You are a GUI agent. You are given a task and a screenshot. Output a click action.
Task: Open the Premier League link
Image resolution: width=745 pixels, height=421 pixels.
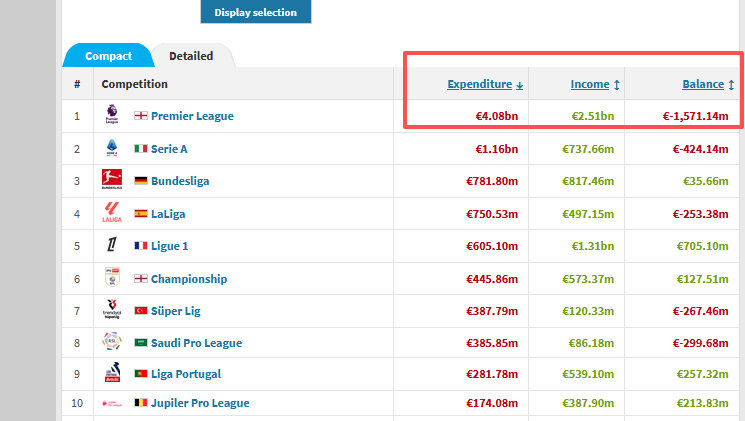pos(192,116)
